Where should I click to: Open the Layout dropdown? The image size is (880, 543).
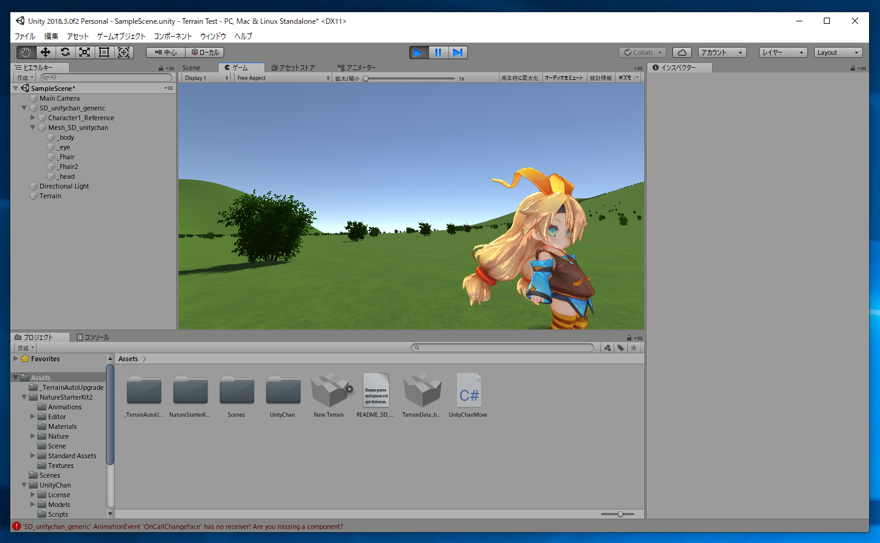tap(838, 52)
